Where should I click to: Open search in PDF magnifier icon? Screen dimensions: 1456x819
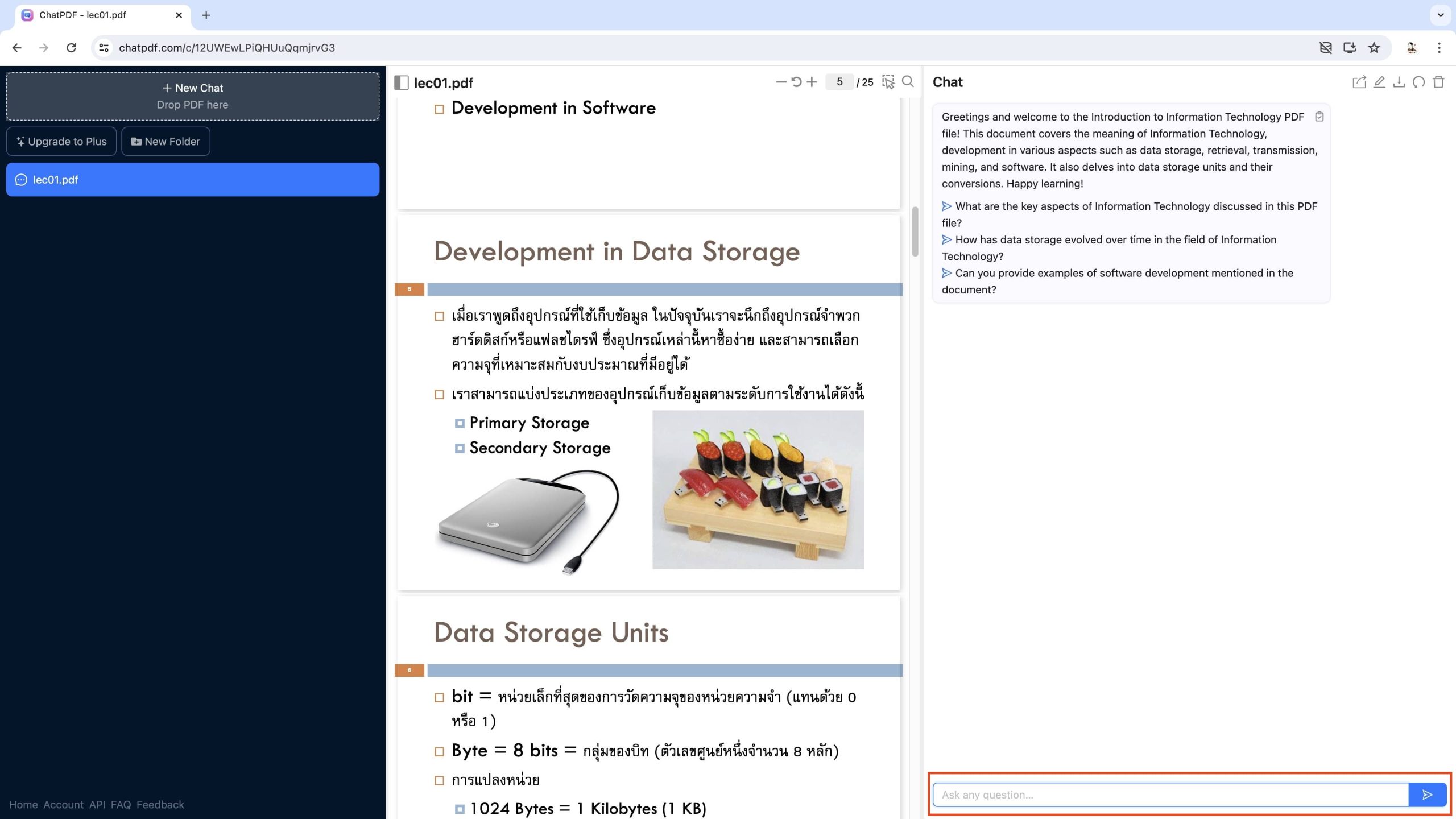click(908, 82)
